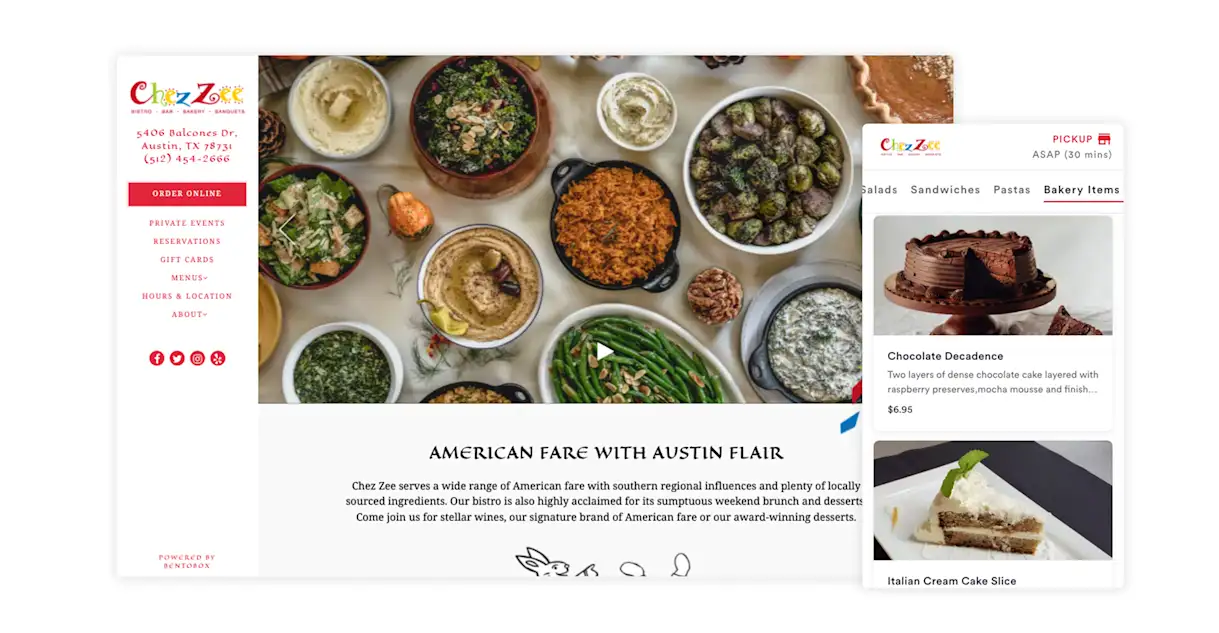
Task: Click the Chez Zee sidebar logo
Action: click(x=187, y=97)
